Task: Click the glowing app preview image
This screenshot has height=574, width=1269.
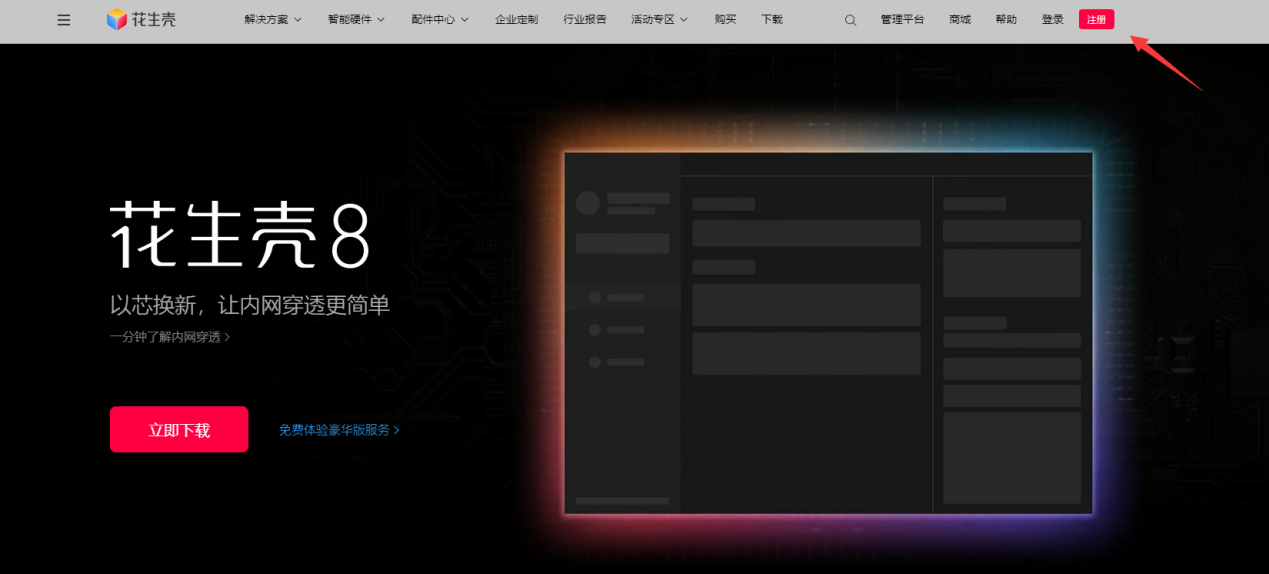Action: click(x=828, y=333)
